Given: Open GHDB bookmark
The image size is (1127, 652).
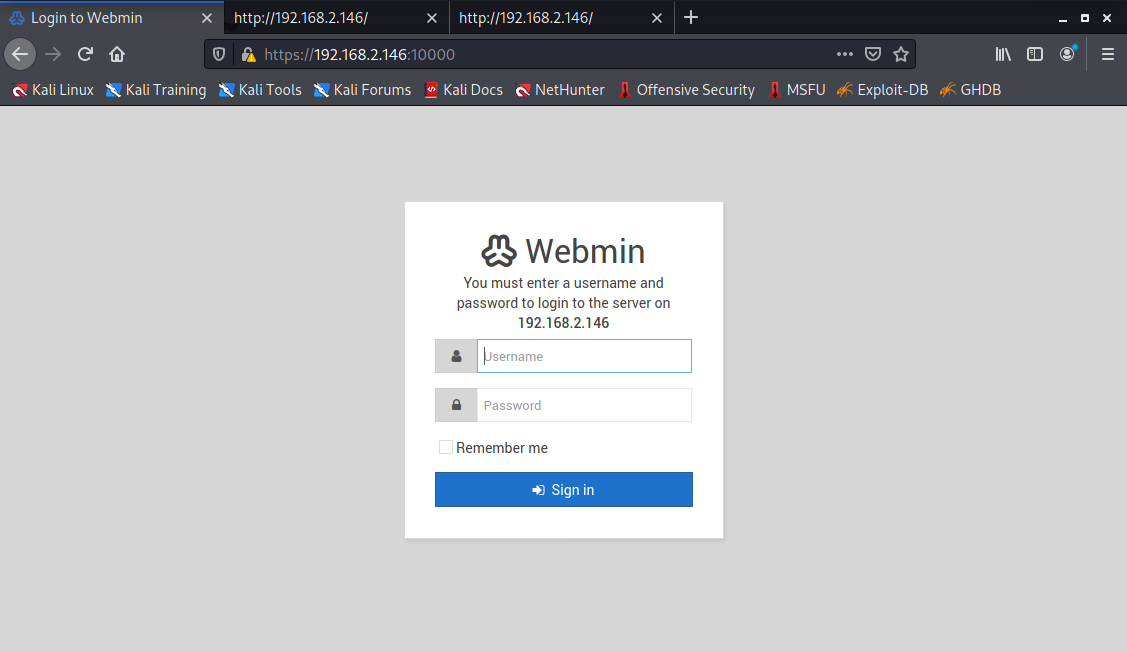Looking at the screenshot, I should 970,90.
